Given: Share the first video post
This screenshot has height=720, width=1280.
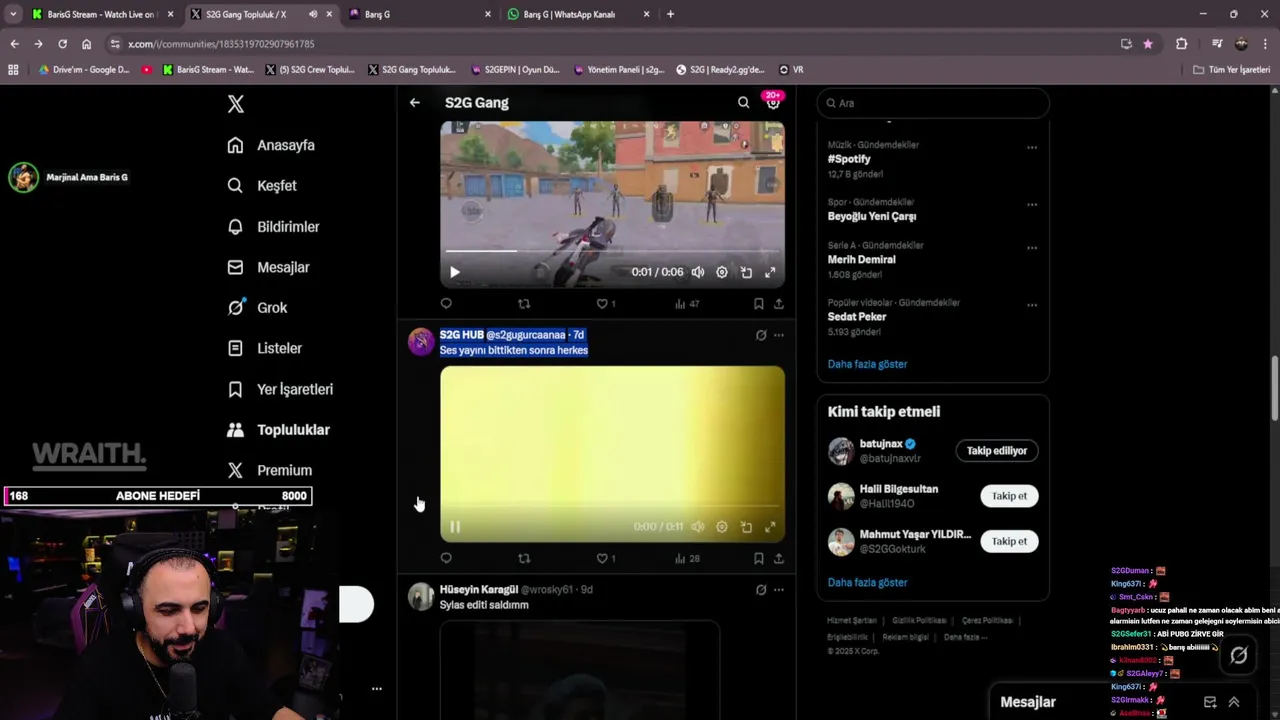Looking at the screenshot, I should click(778, 303).
